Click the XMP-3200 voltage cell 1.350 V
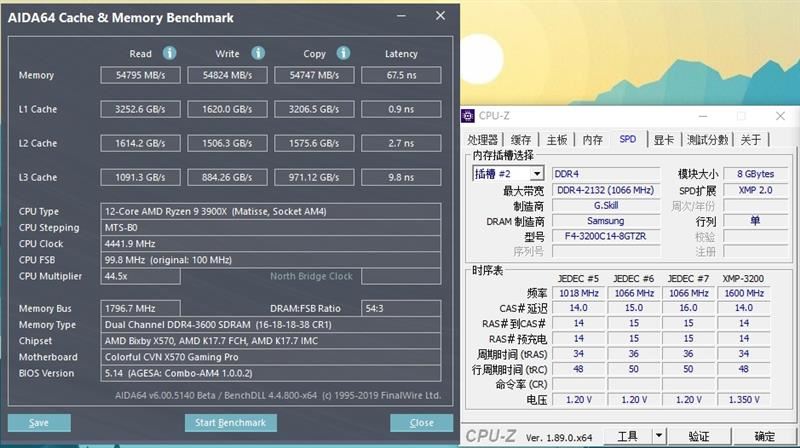 [x=744, y=400]
